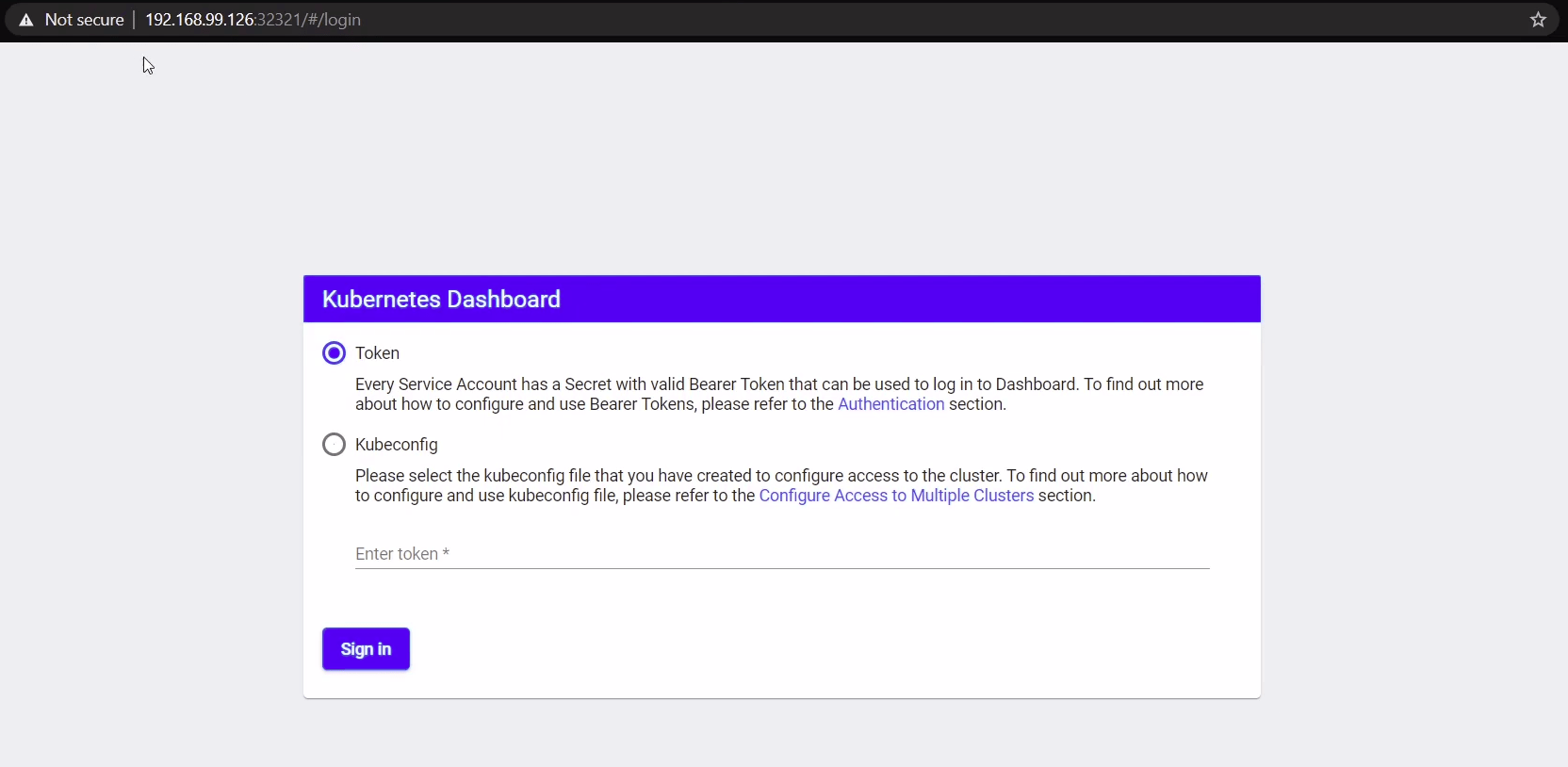Viewport: 1568px width, 767px height.
Task: Select the Token radio button
Action: coord(334,353)
